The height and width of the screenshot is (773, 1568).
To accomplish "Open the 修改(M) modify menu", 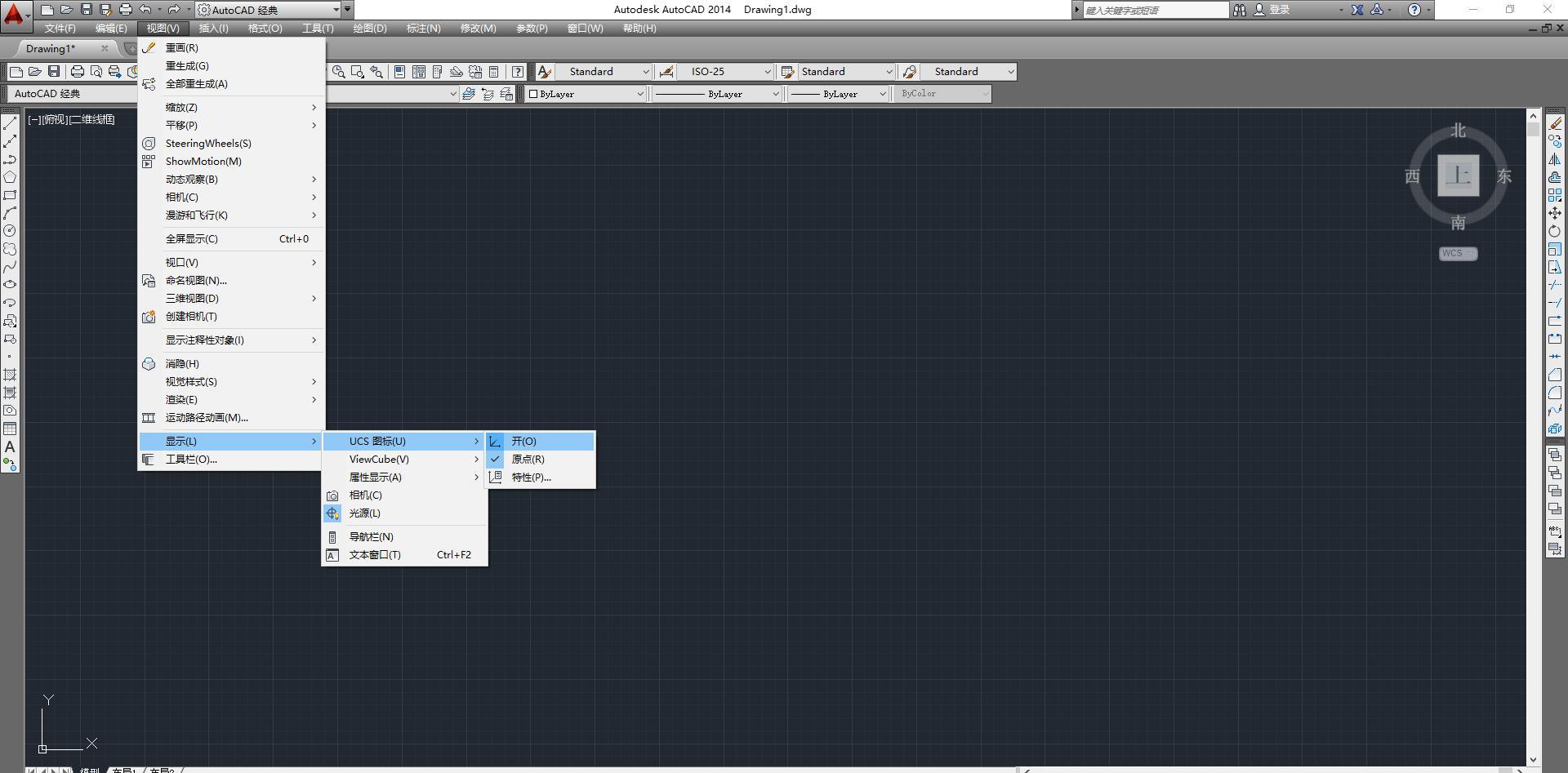I will click(478, 28).
